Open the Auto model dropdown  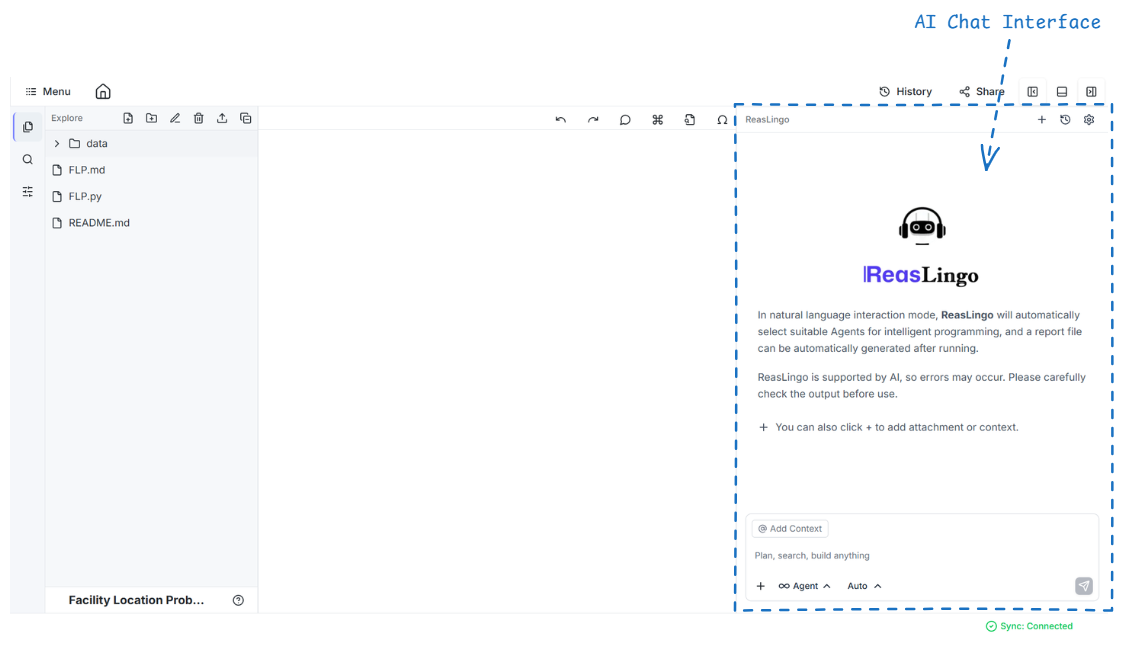(864, 586)
